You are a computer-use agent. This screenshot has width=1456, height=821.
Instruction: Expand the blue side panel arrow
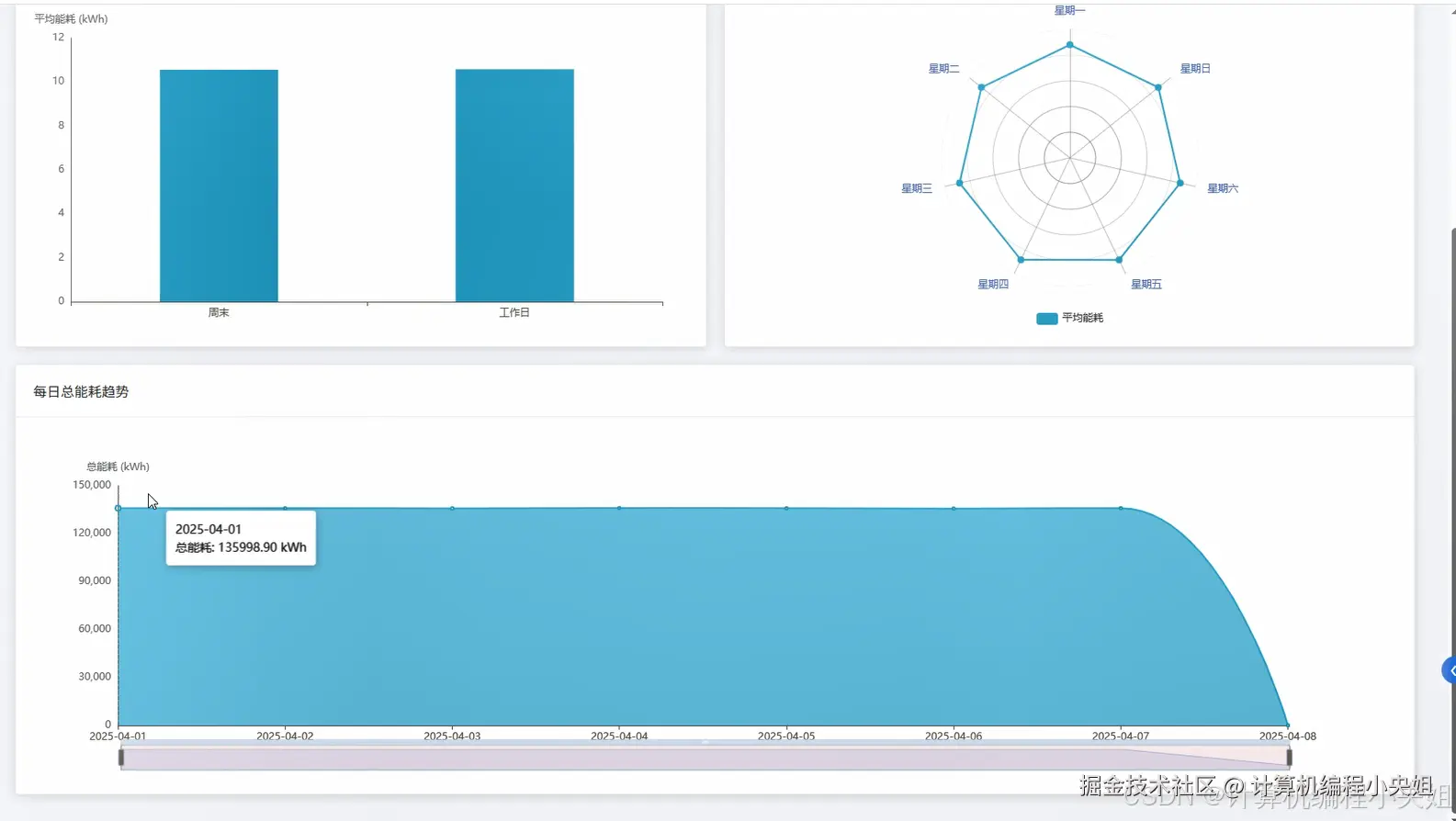(1450, 670)
